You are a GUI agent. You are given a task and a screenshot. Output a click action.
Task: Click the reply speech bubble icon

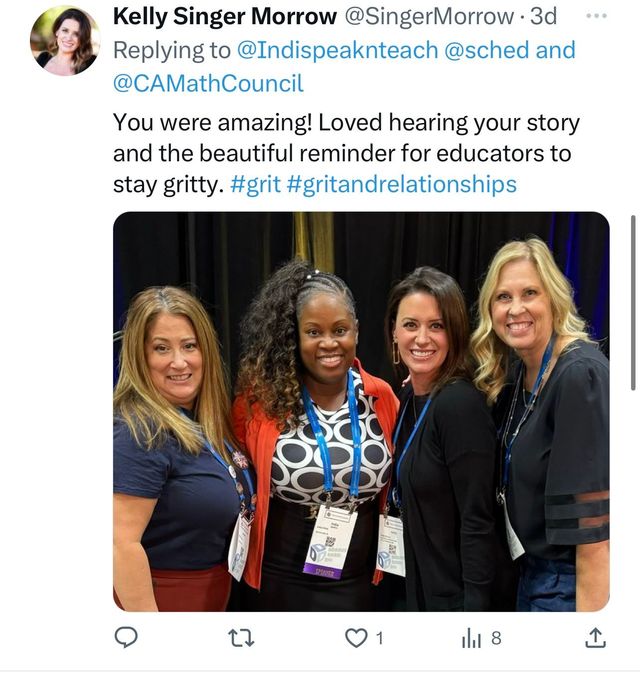tap(126, 638)
